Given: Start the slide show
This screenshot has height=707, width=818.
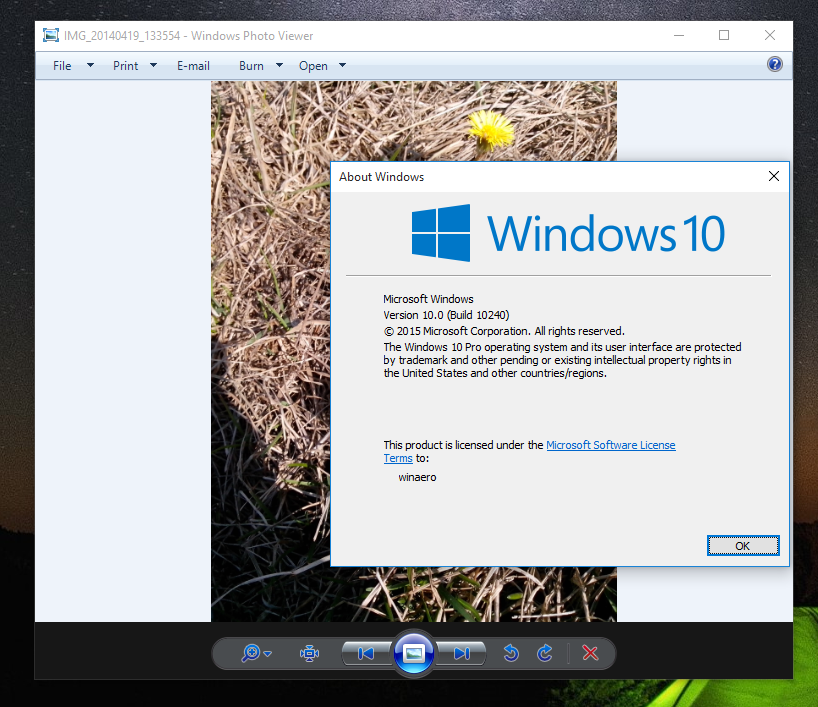Looking at the screenshot, I should coord(414,653).
